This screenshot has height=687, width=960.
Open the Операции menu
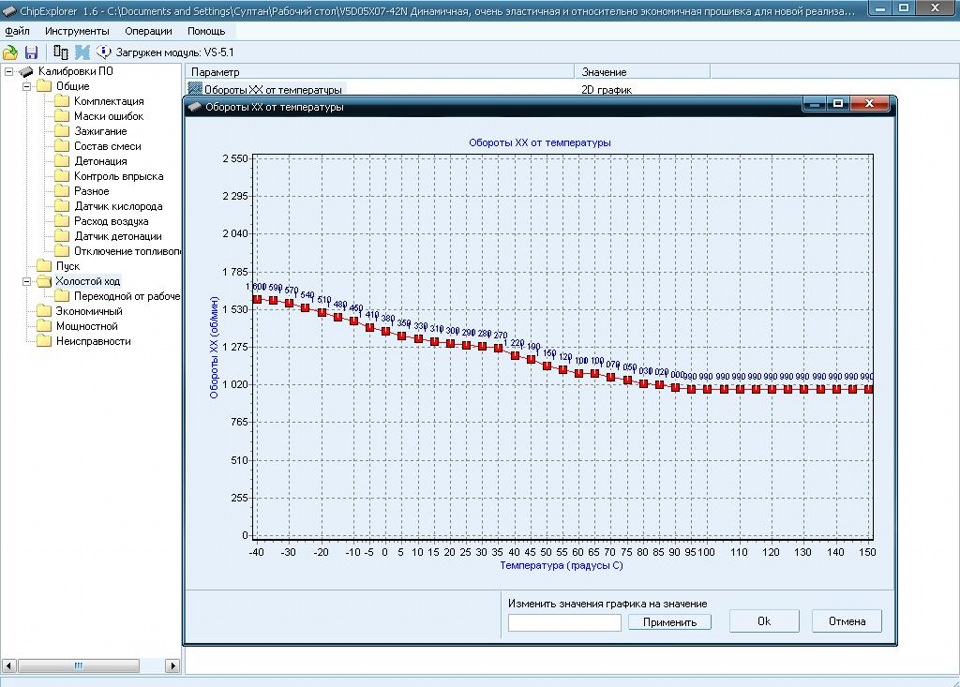coord(148,31)
